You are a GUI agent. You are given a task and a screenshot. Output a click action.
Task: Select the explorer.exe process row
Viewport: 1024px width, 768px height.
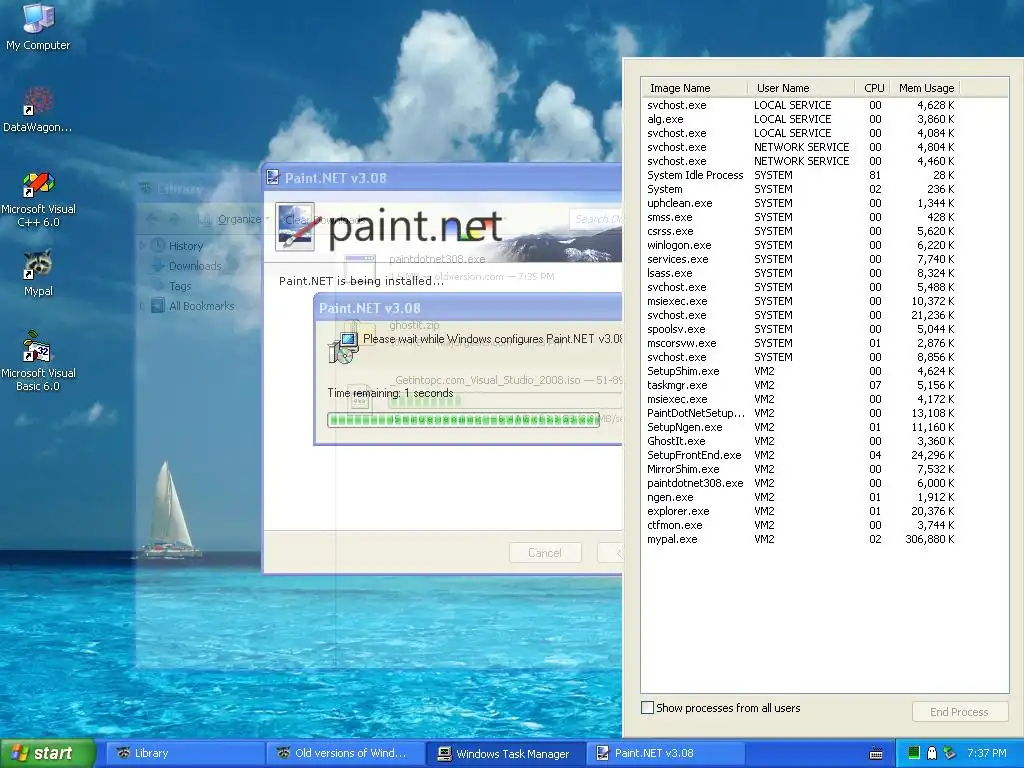pos(801,511)
